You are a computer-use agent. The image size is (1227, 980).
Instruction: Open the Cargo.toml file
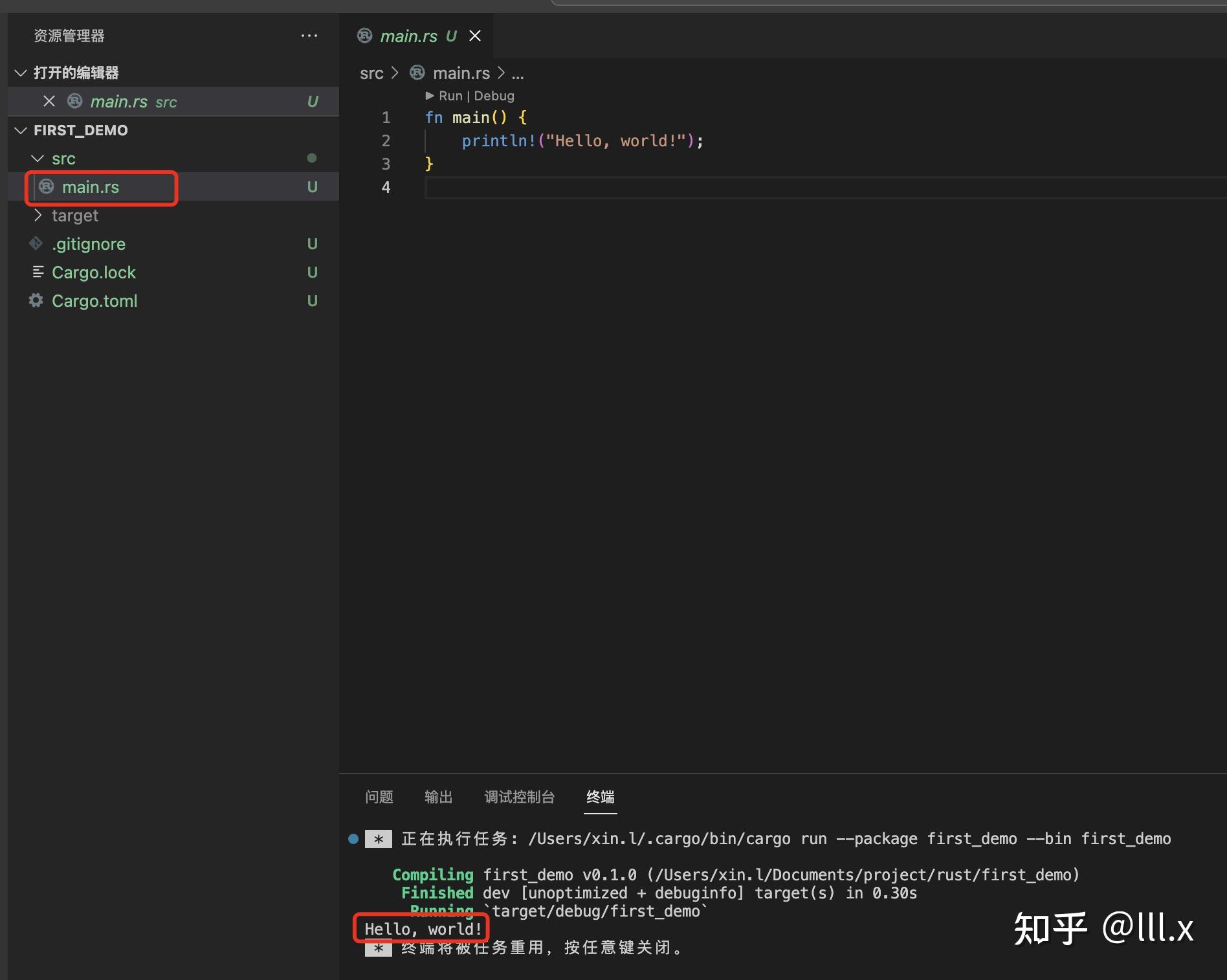173,300
